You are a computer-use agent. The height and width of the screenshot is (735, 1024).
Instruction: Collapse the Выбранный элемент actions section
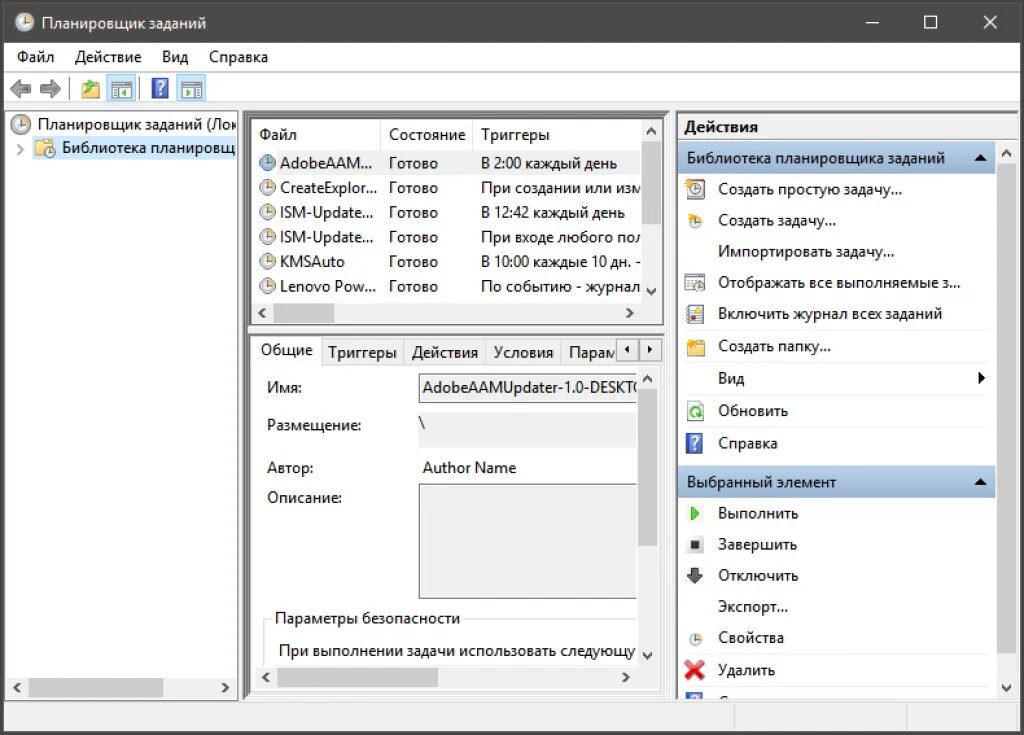point(980,482)
